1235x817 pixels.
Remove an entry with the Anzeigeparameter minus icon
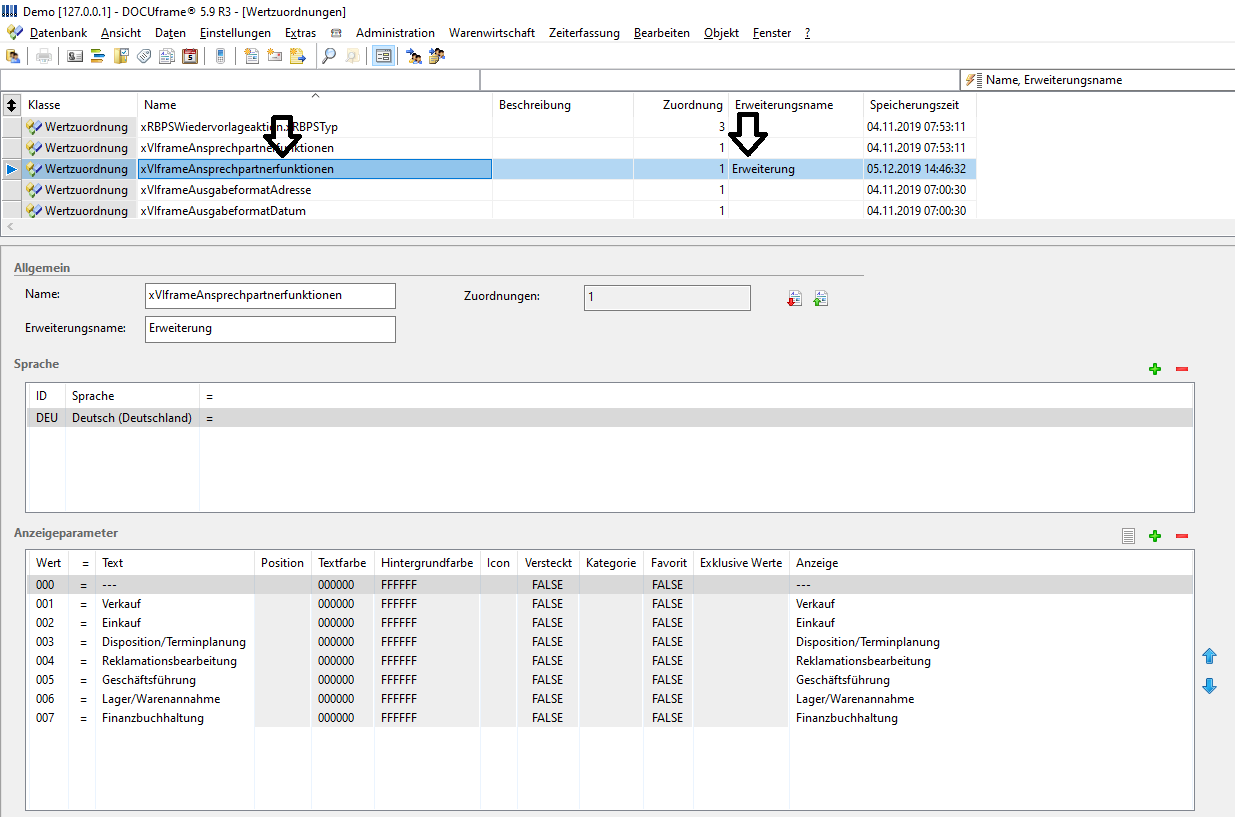click(x=1182, y=536)
